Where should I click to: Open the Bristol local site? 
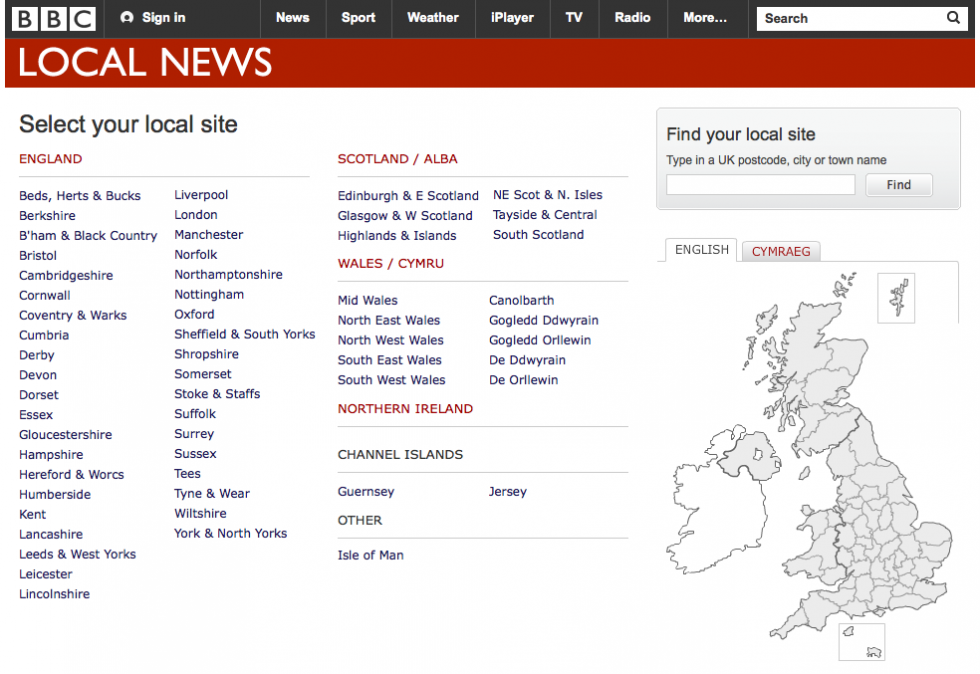tap(38, 256)
